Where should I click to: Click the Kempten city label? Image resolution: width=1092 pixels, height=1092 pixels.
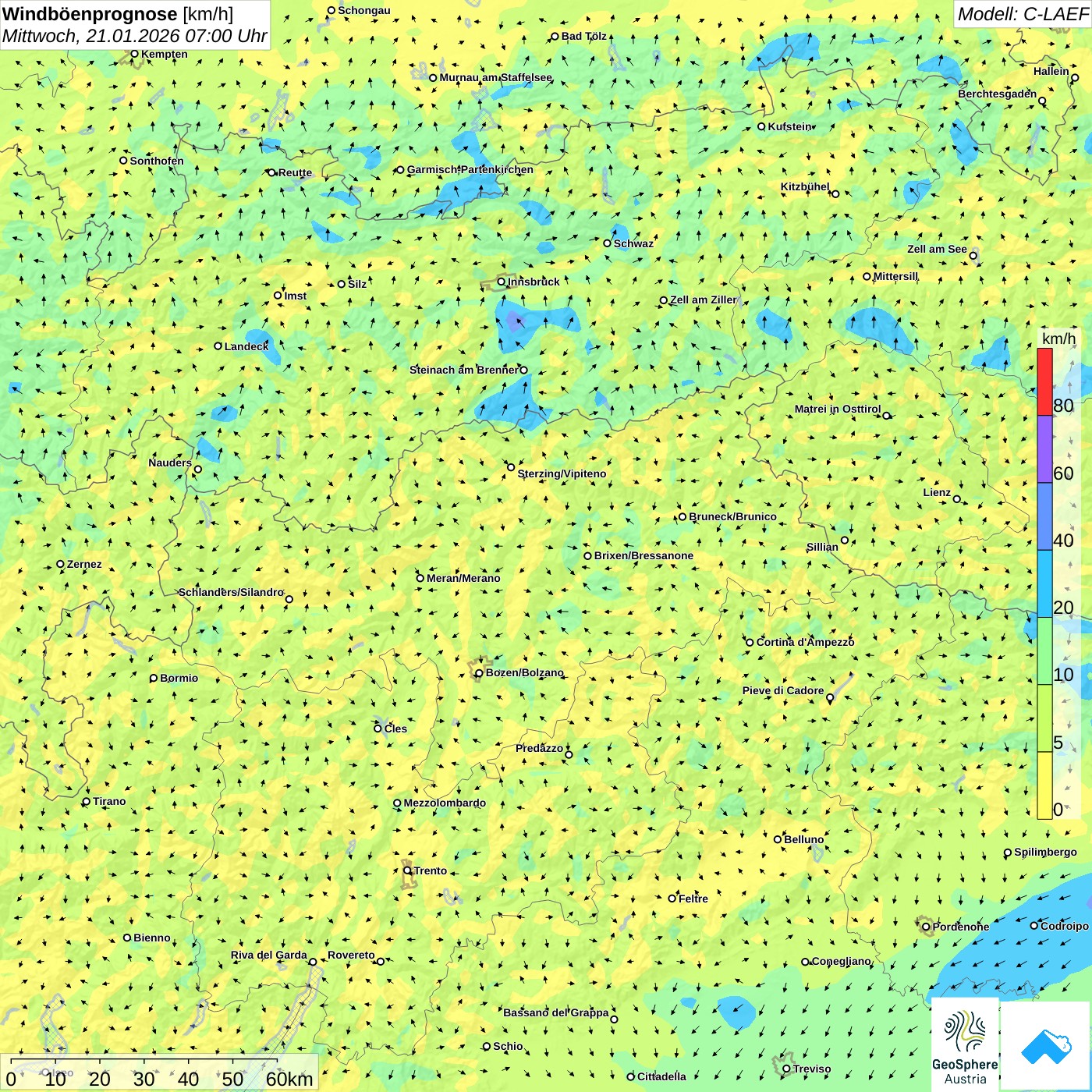click(165, 54)
